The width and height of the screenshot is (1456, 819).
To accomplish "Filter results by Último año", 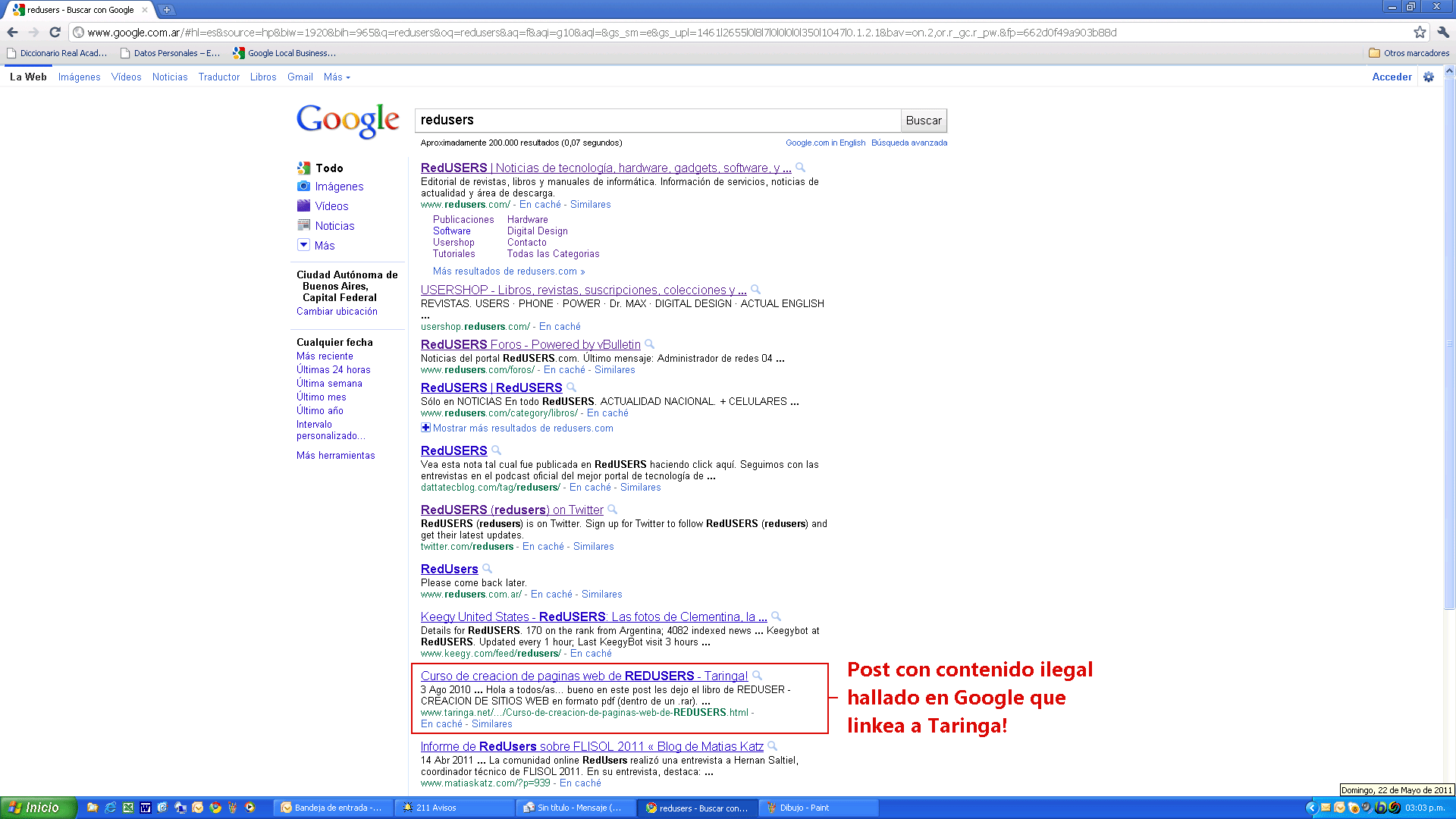I will point(320,410).
